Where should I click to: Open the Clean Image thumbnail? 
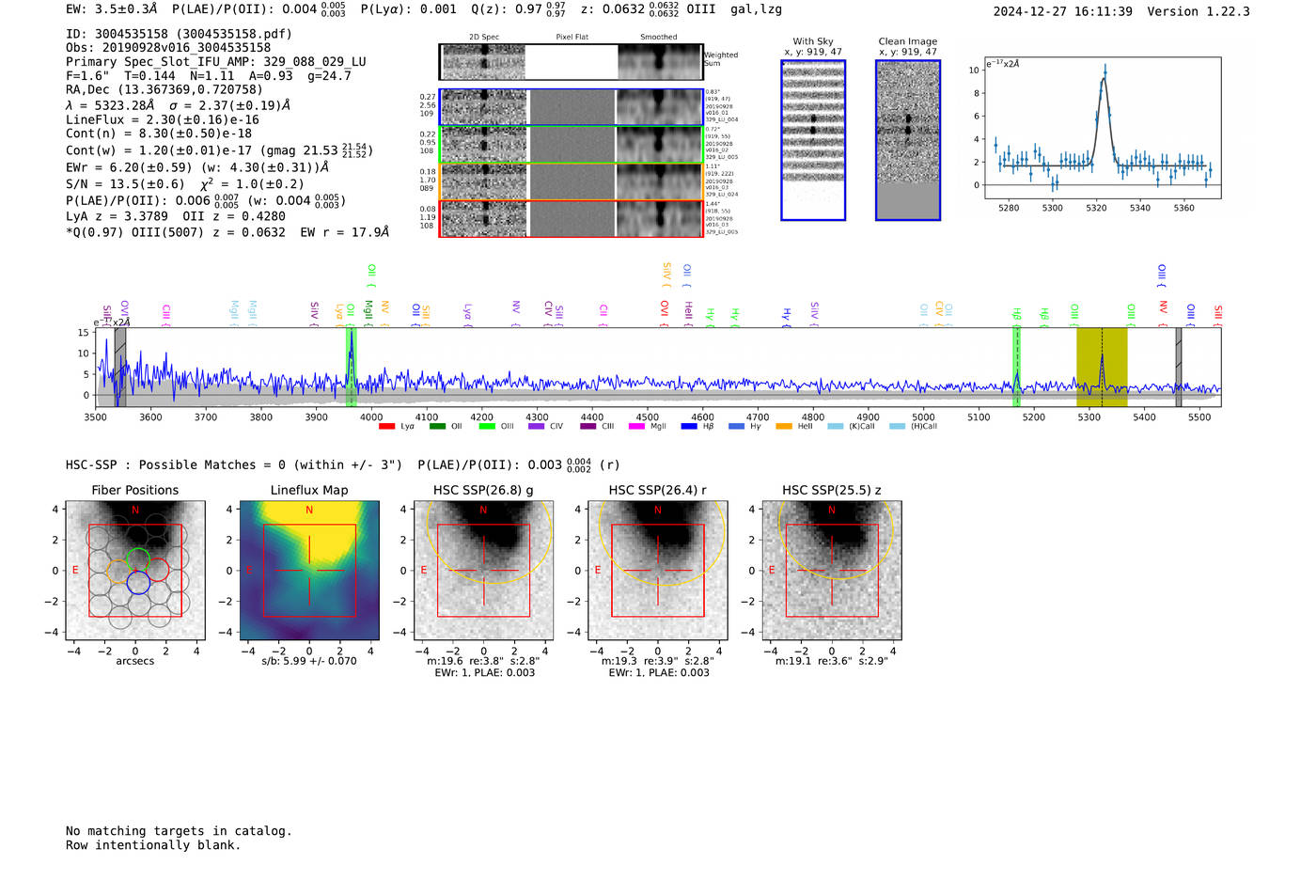(x=908, y=140)
